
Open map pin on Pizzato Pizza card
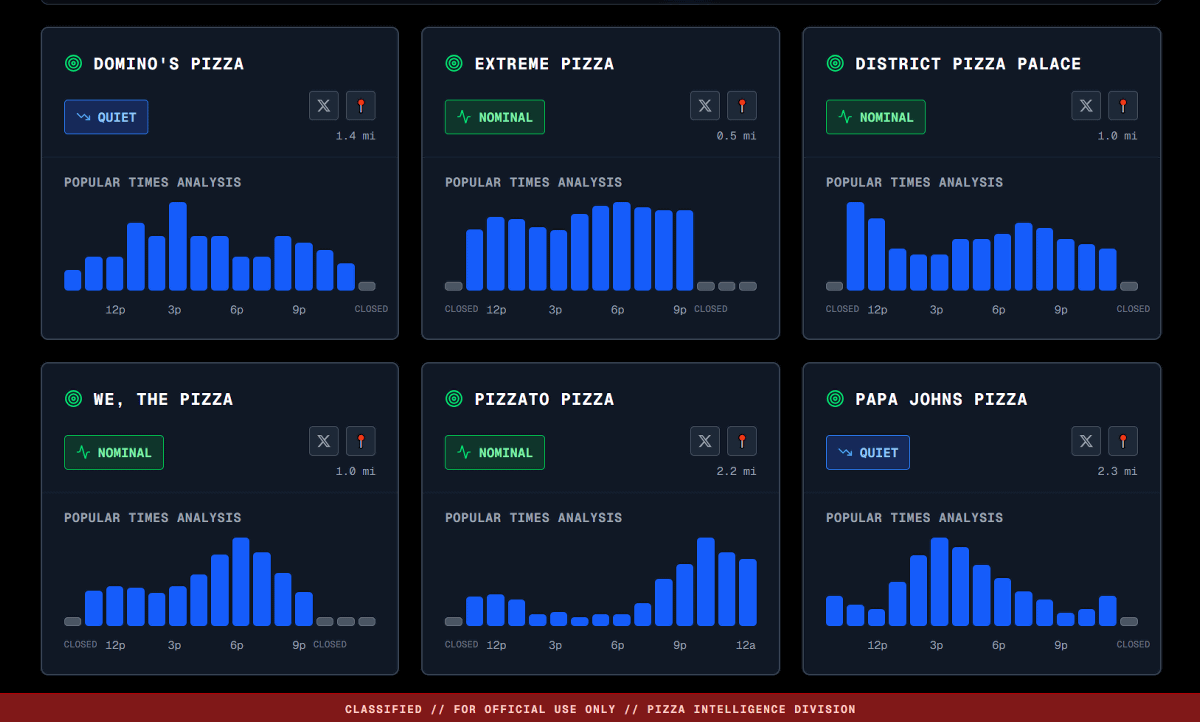(x=742, y=441)
